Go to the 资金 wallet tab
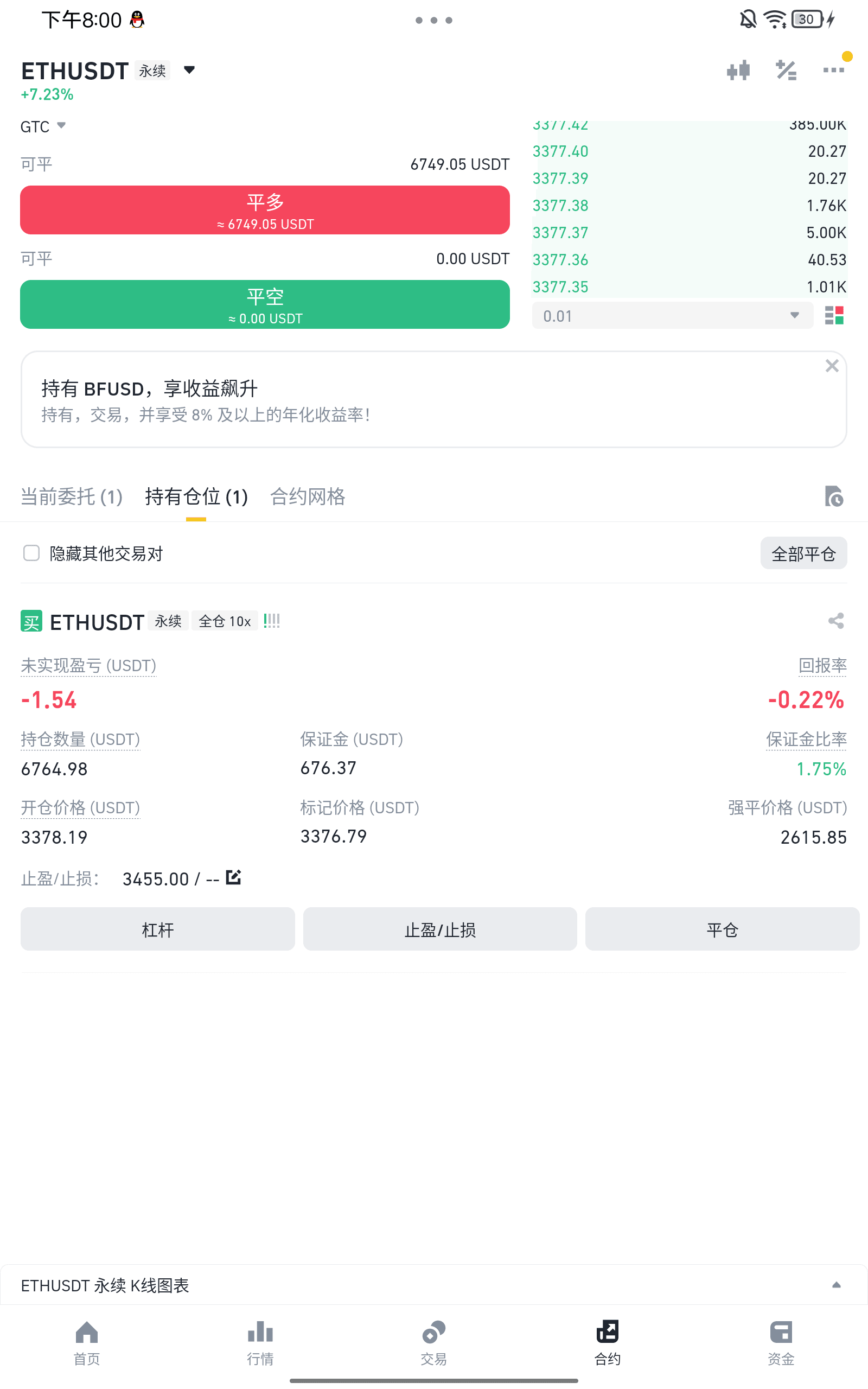The image size is (868, 1389). [781, 1342]
